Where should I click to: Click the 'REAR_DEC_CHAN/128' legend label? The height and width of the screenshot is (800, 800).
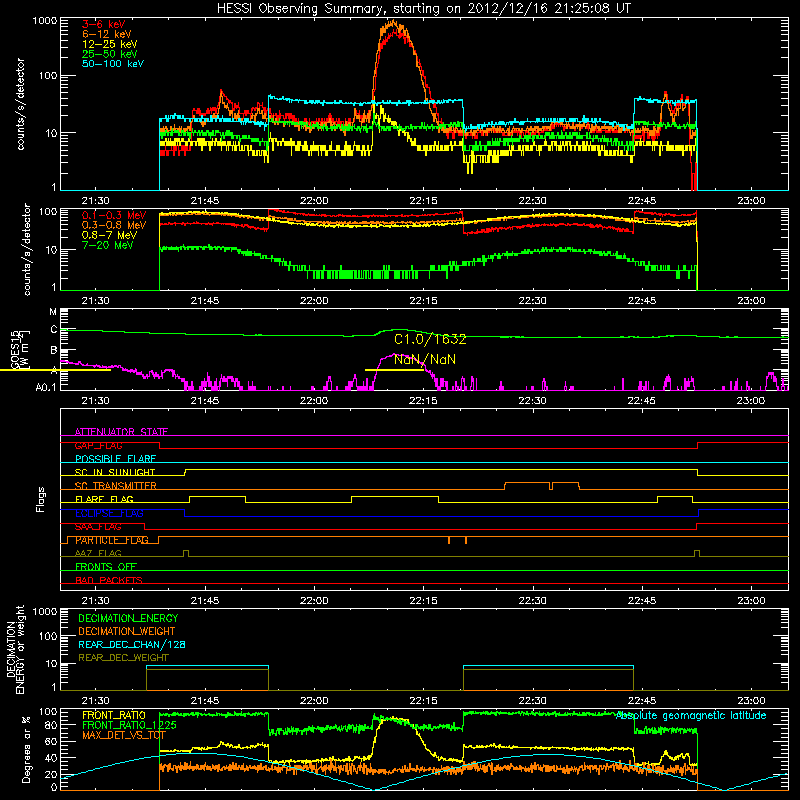(132, 645)
